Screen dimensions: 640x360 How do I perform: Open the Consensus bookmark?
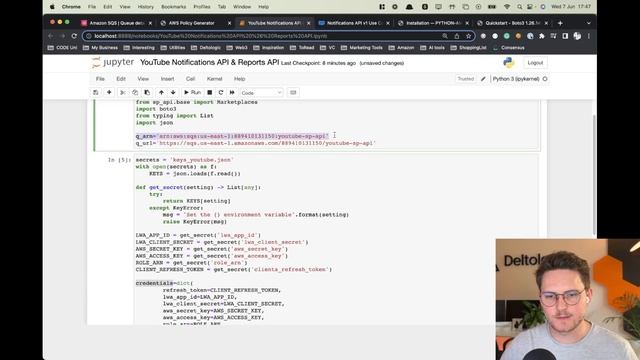coord(509,48)
